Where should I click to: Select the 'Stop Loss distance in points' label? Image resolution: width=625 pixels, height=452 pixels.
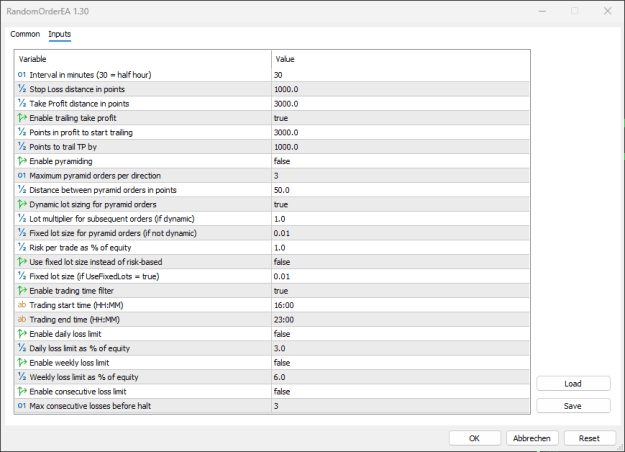[77, 89]
